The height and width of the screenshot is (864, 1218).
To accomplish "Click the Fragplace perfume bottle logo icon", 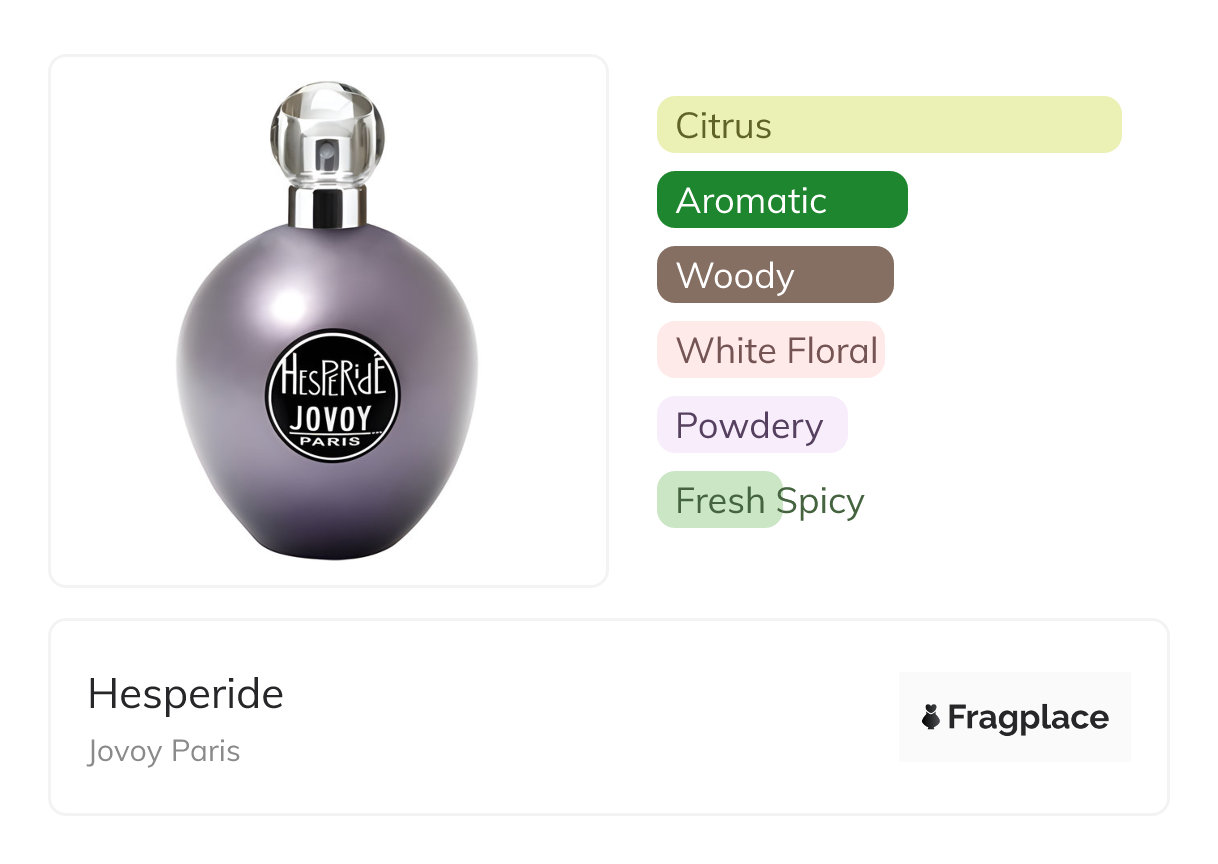I will point(931,717).
